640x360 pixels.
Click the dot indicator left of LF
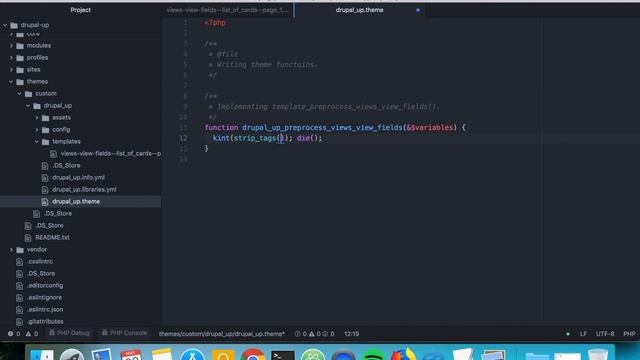(x=568, y=334)
